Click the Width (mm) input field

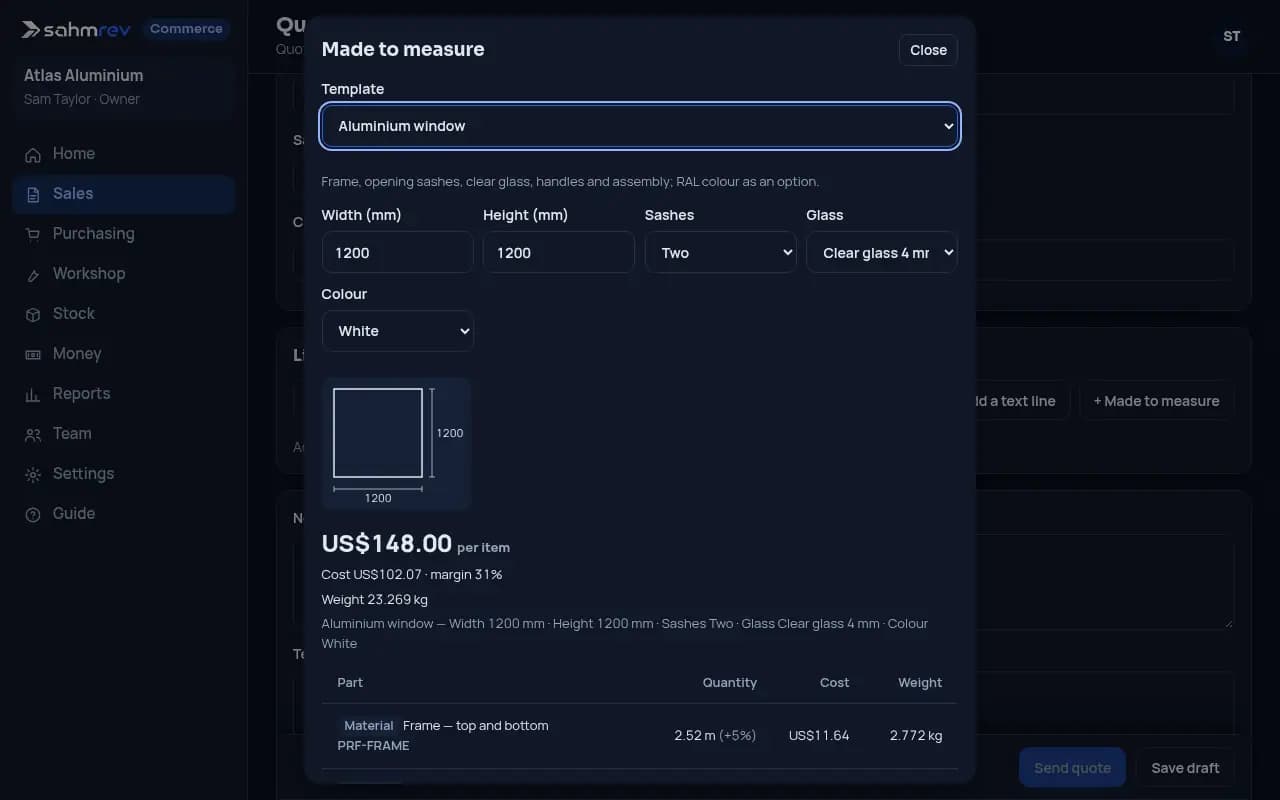tap(397, 252)
